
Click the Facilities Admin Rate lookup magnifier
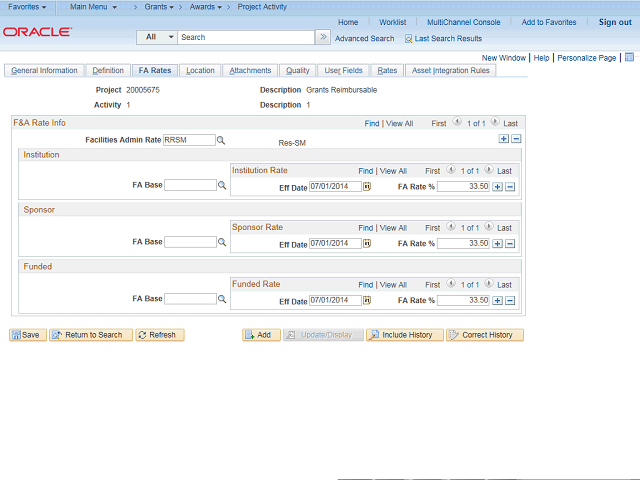(x=221, y=140)
